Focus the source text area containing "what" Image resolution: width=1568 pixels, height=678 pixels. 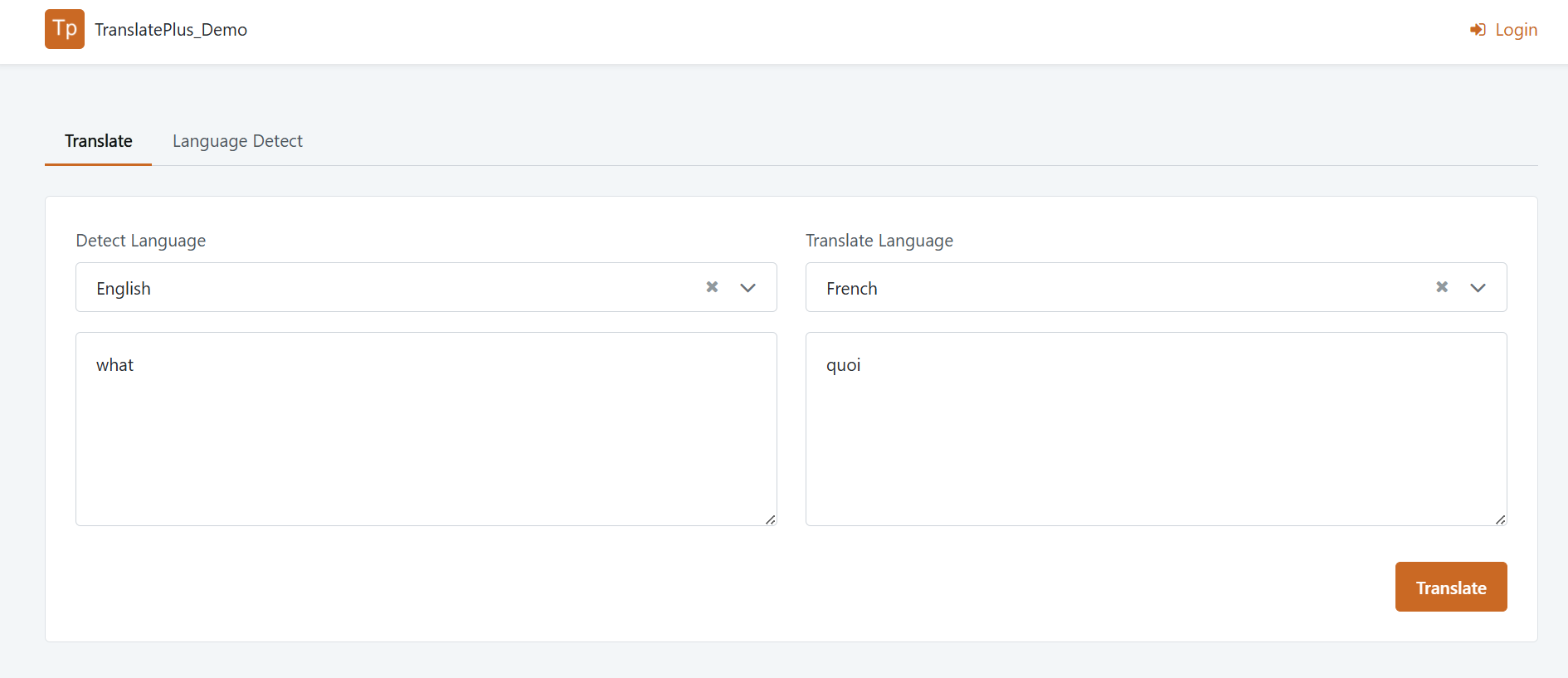tap(426, 429)
